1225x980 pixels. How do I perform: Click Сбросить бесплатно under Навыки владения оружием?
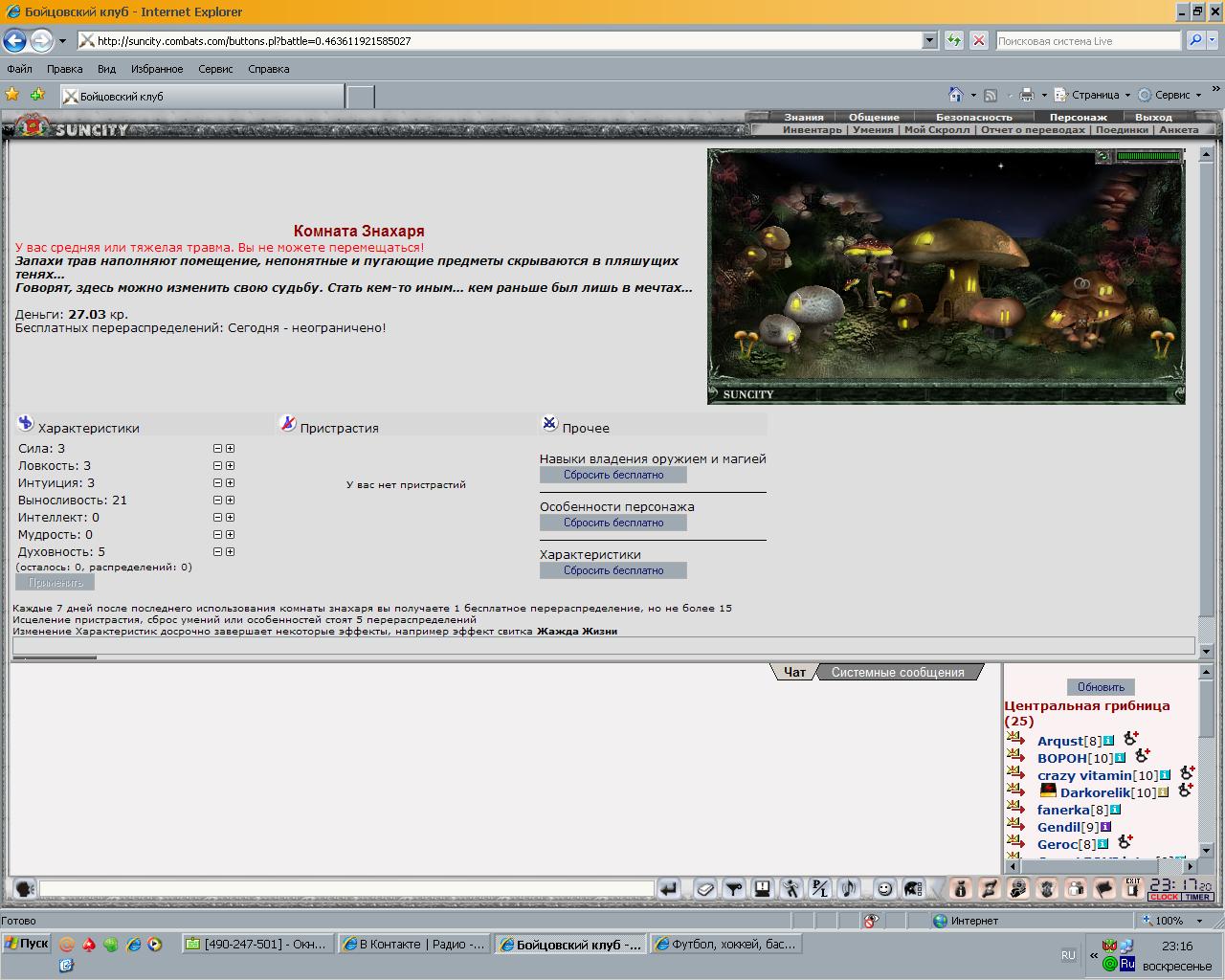pos(613,475)
